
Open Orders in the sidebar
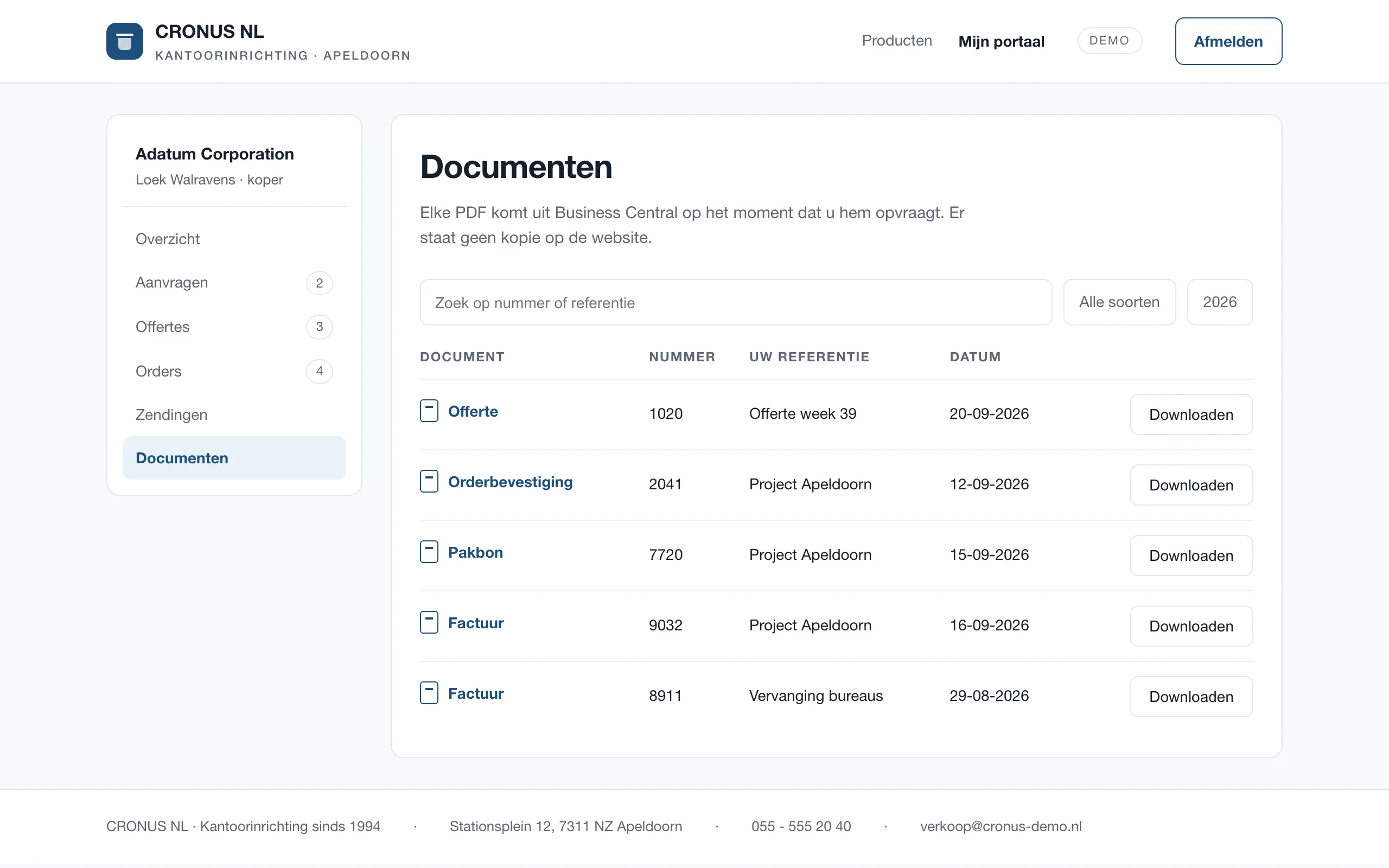234,371
